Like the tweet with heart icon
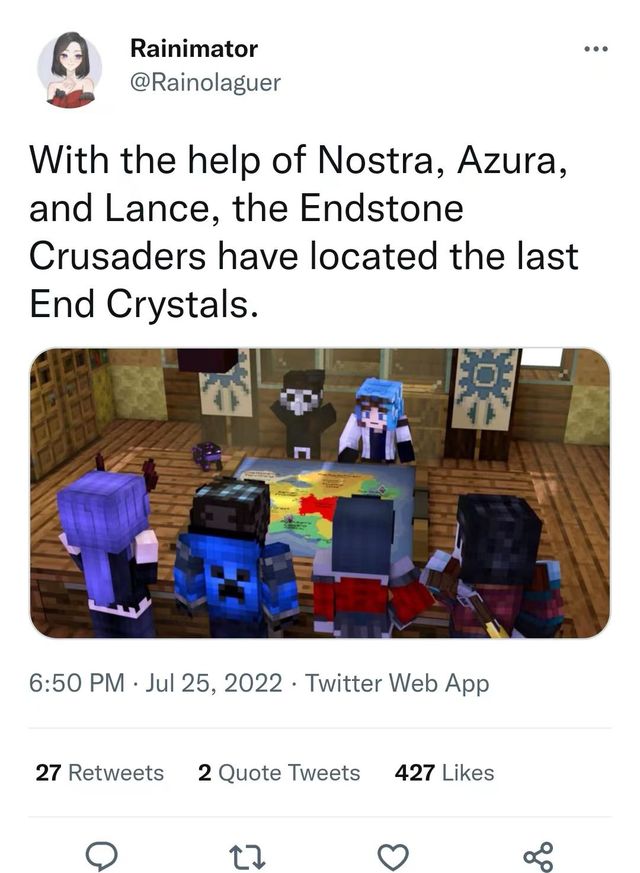 pyautogui.click(x=393, y=857)
